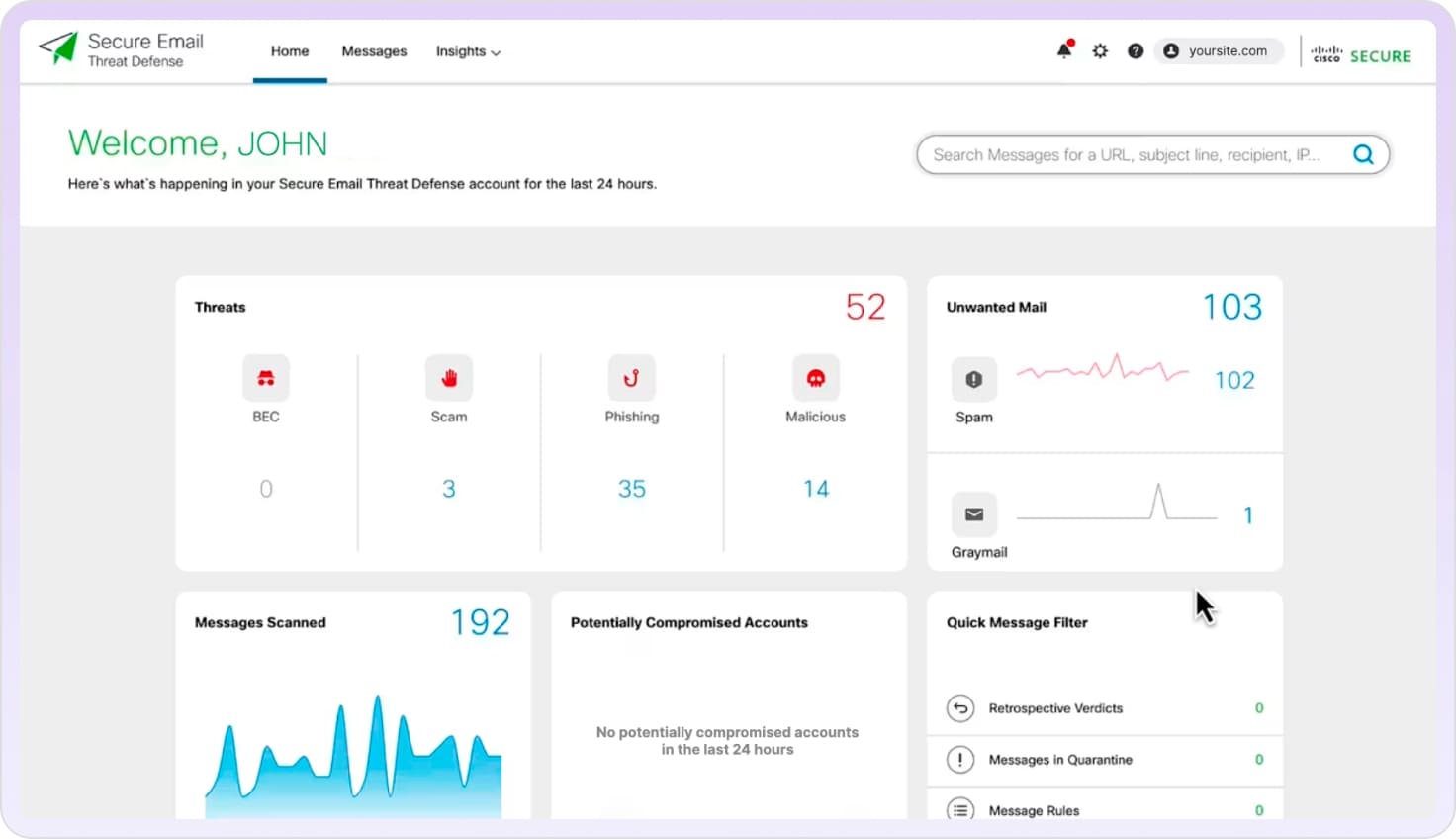Click the Scam hand icon
Viewport: 1456px width, 839px height.
click(x=448, y=377)
